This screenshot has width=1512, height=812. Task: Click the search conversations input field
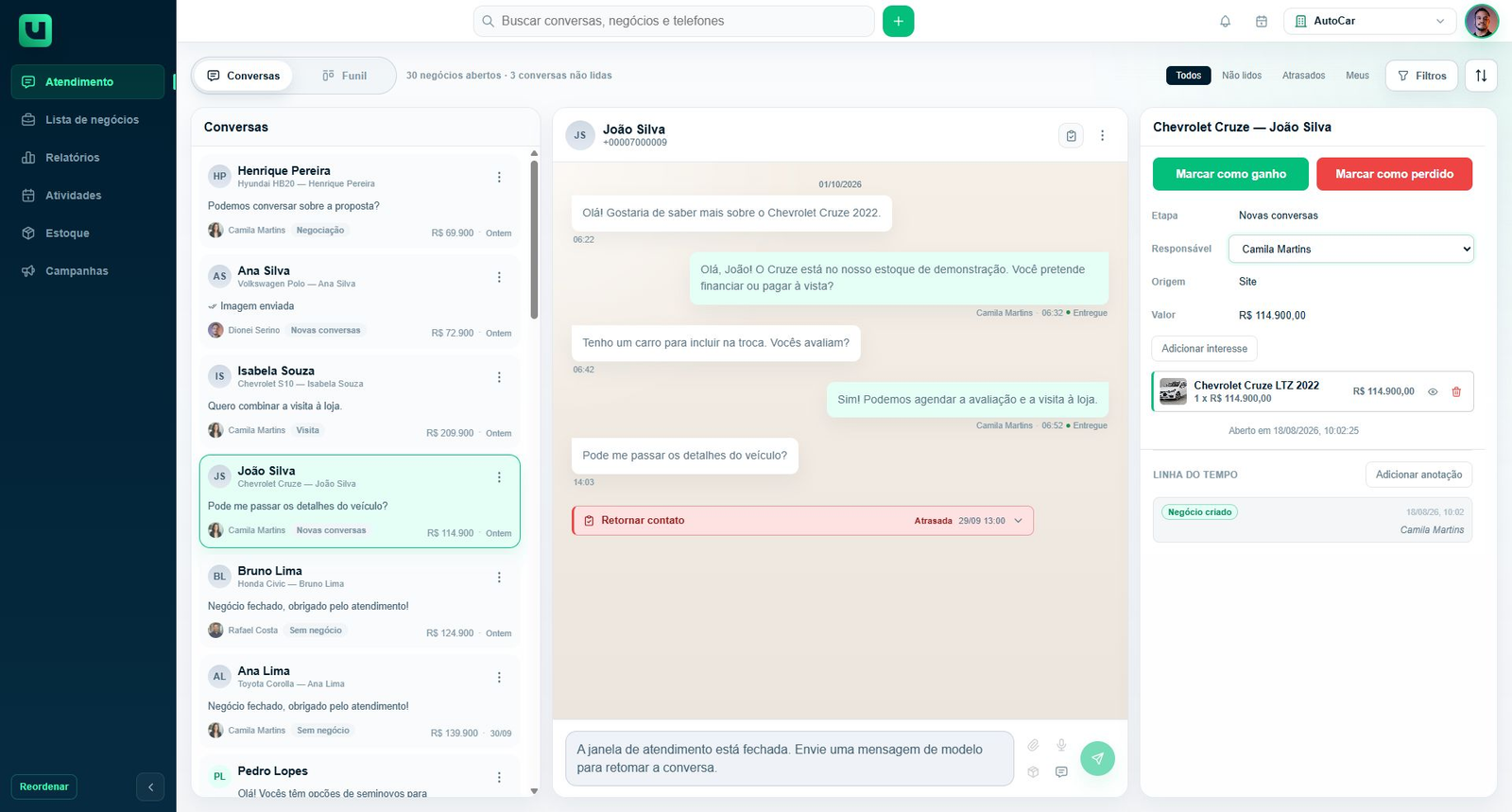tap(674, 21)
